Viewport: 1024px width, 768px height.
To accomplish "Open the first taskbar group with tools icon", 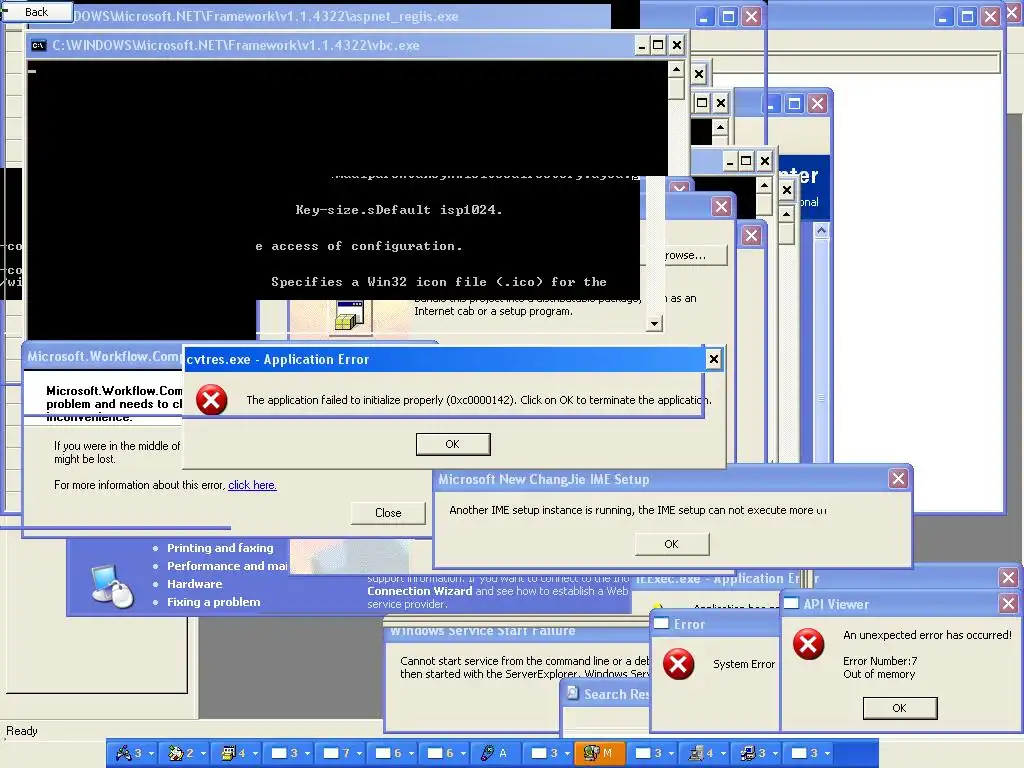I will click(x=131, y=753).
